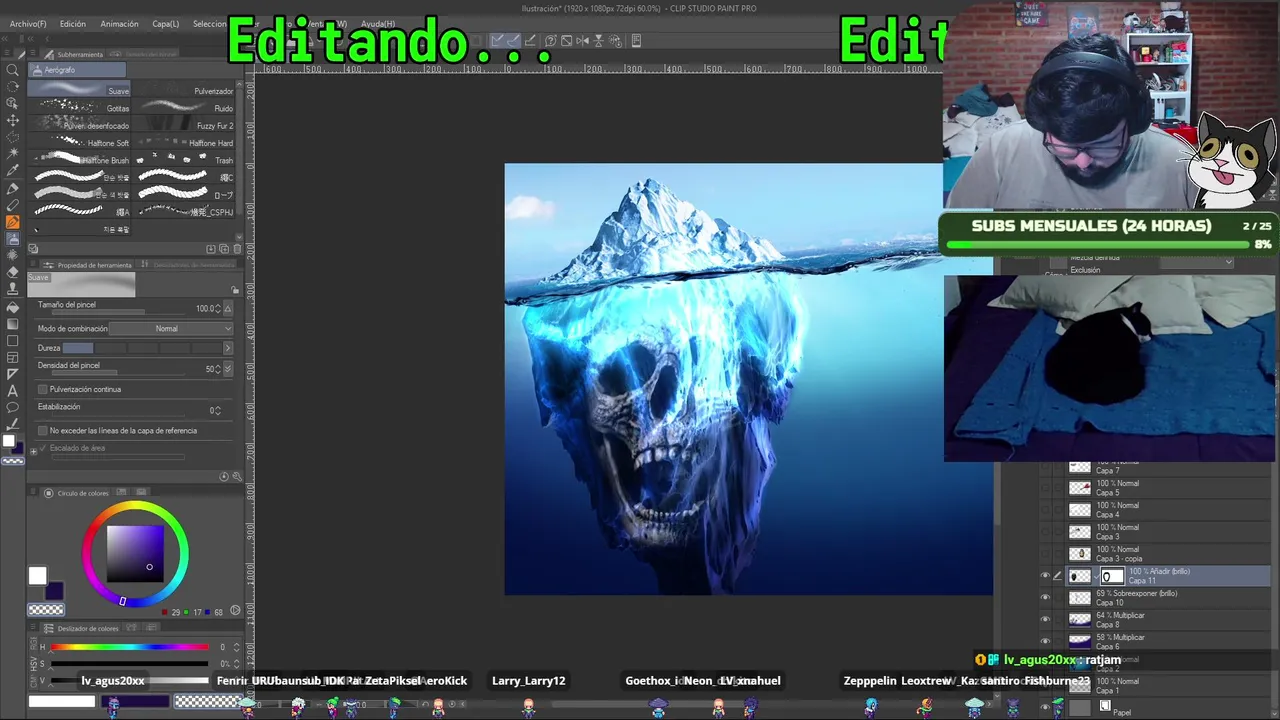Select the Ruido sub tool
Viewport: 1280px width, 720px height.
click(x=185, y=108)
